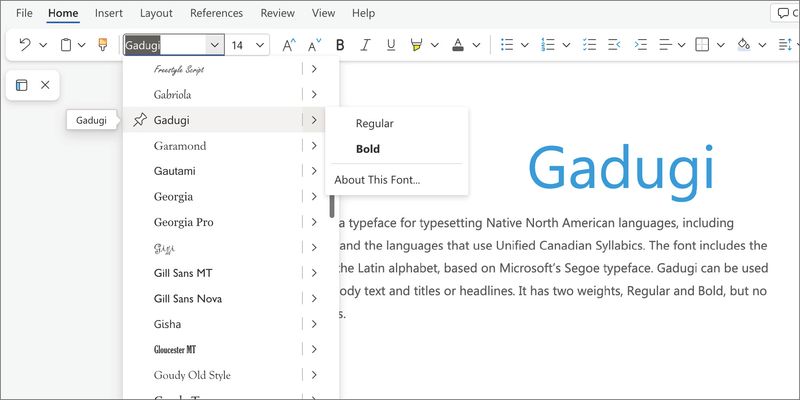
Task: Open the font size 14 dropdown
Action: pyautogui.click(x=260, y=45)
